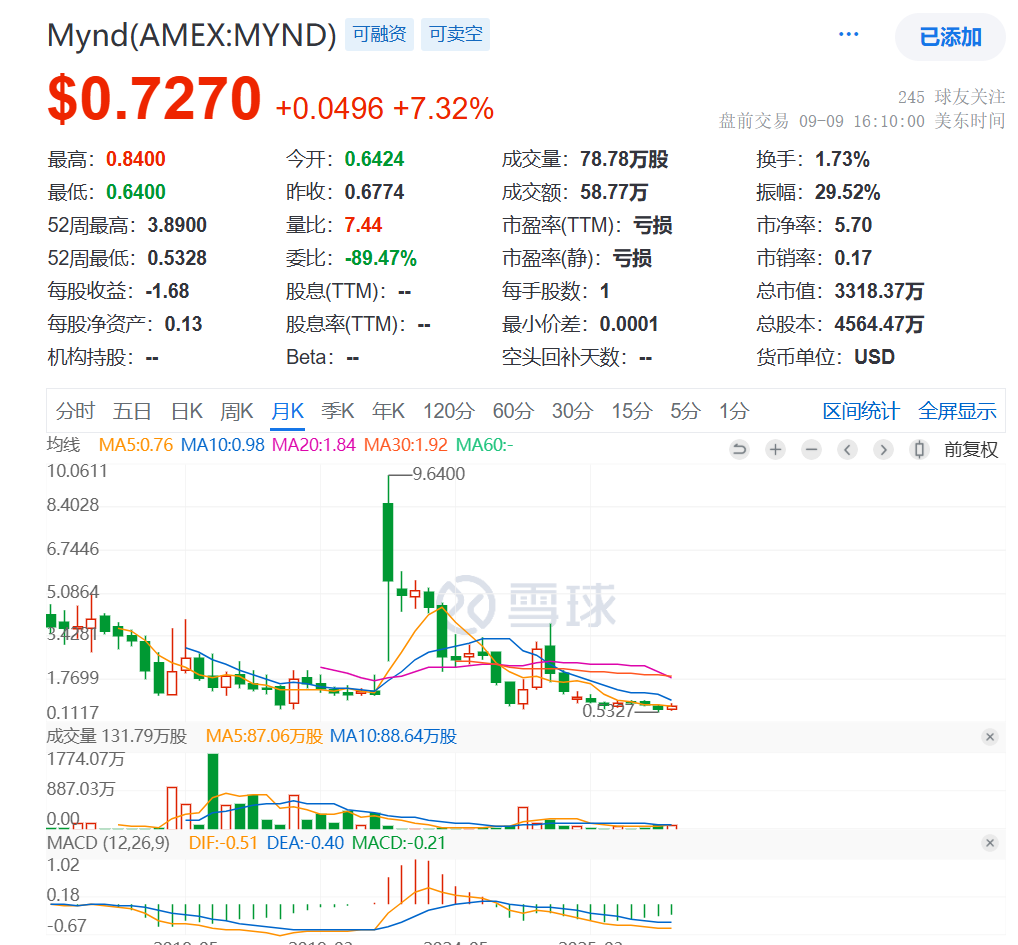Click the 0.5327 chart low label
This screenshot has height=945, width=1018.
tap(608, 711)
